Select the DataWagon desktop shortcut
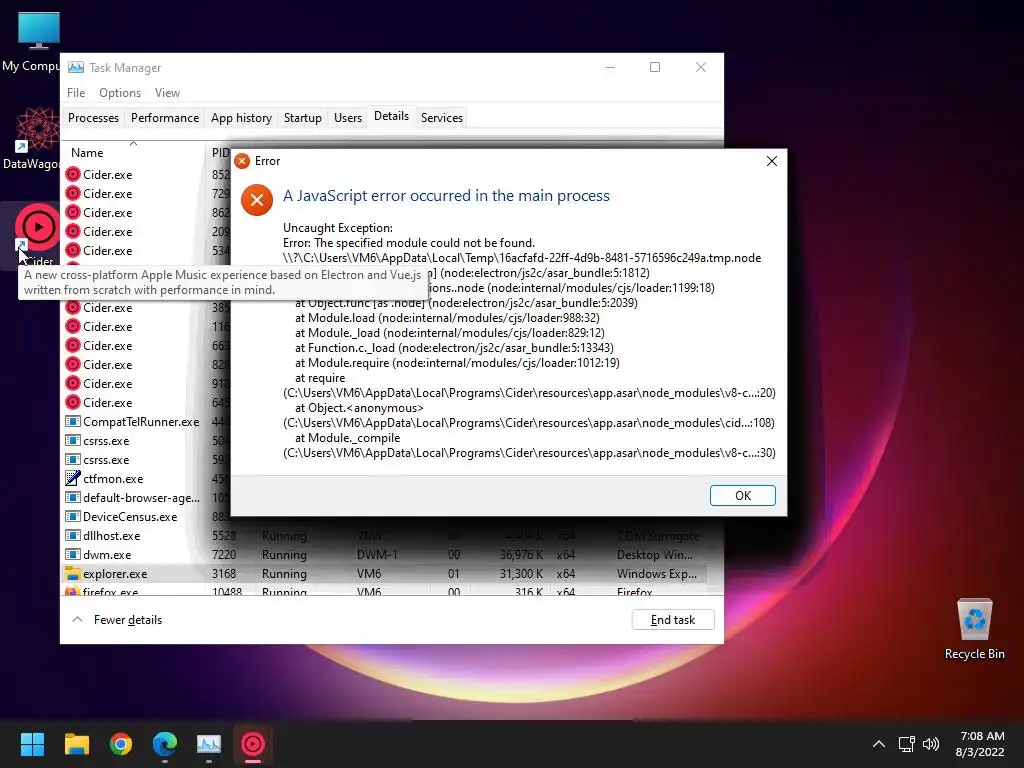The height and width of the screenshot is (768, 1024). coord(33,138)
